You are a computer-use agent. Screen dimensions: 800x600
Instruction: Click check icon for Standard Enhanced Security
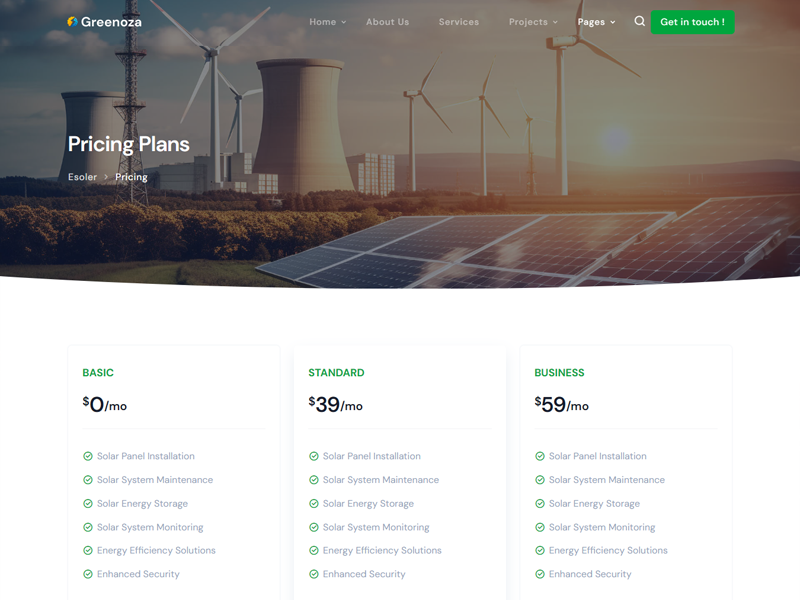point(314,574)
